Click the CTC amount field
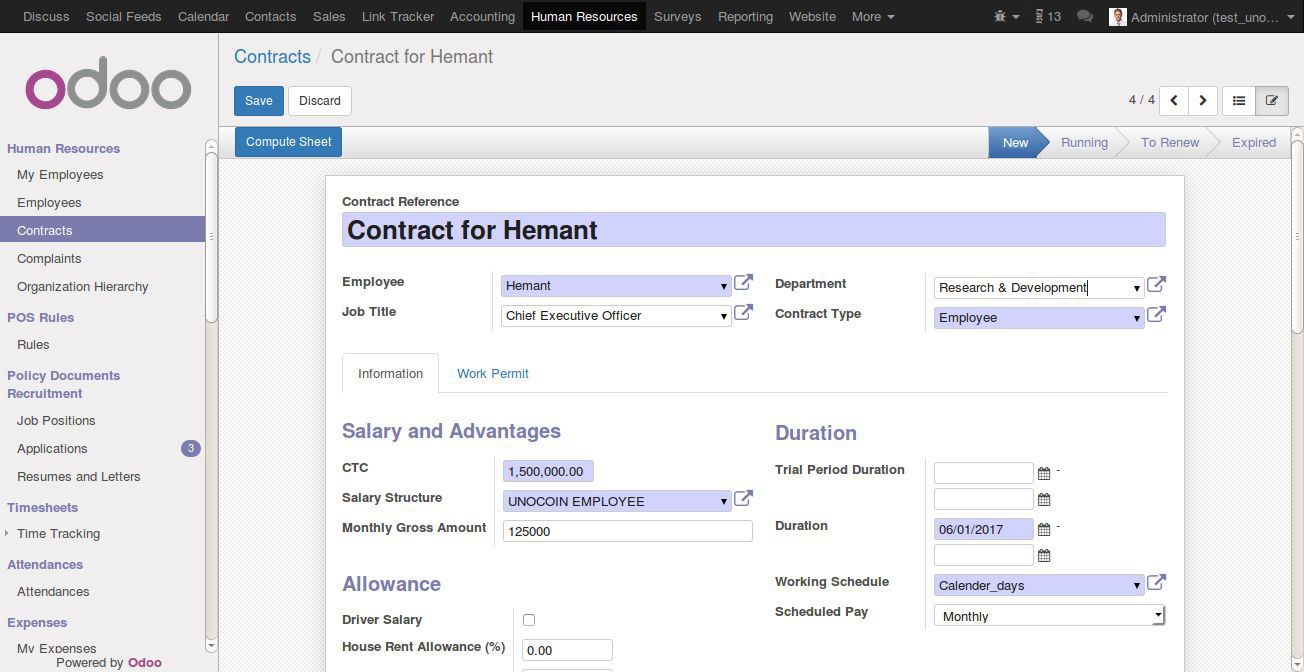 pyautogui.click(x=548, y=471)
